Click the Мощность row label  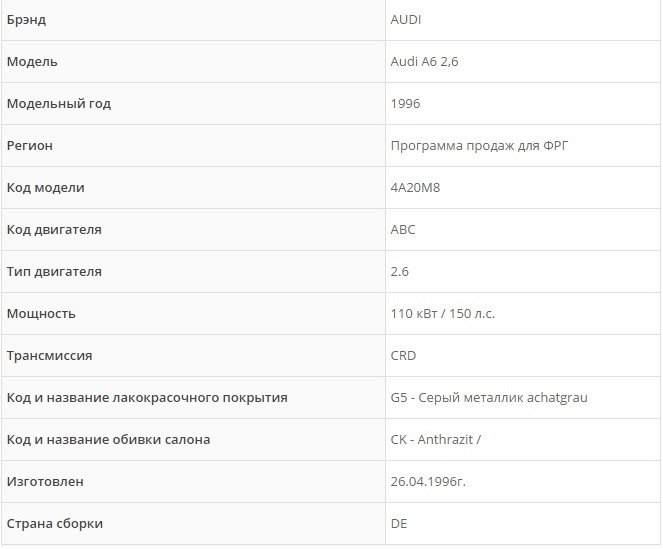(x=41, y=314)
